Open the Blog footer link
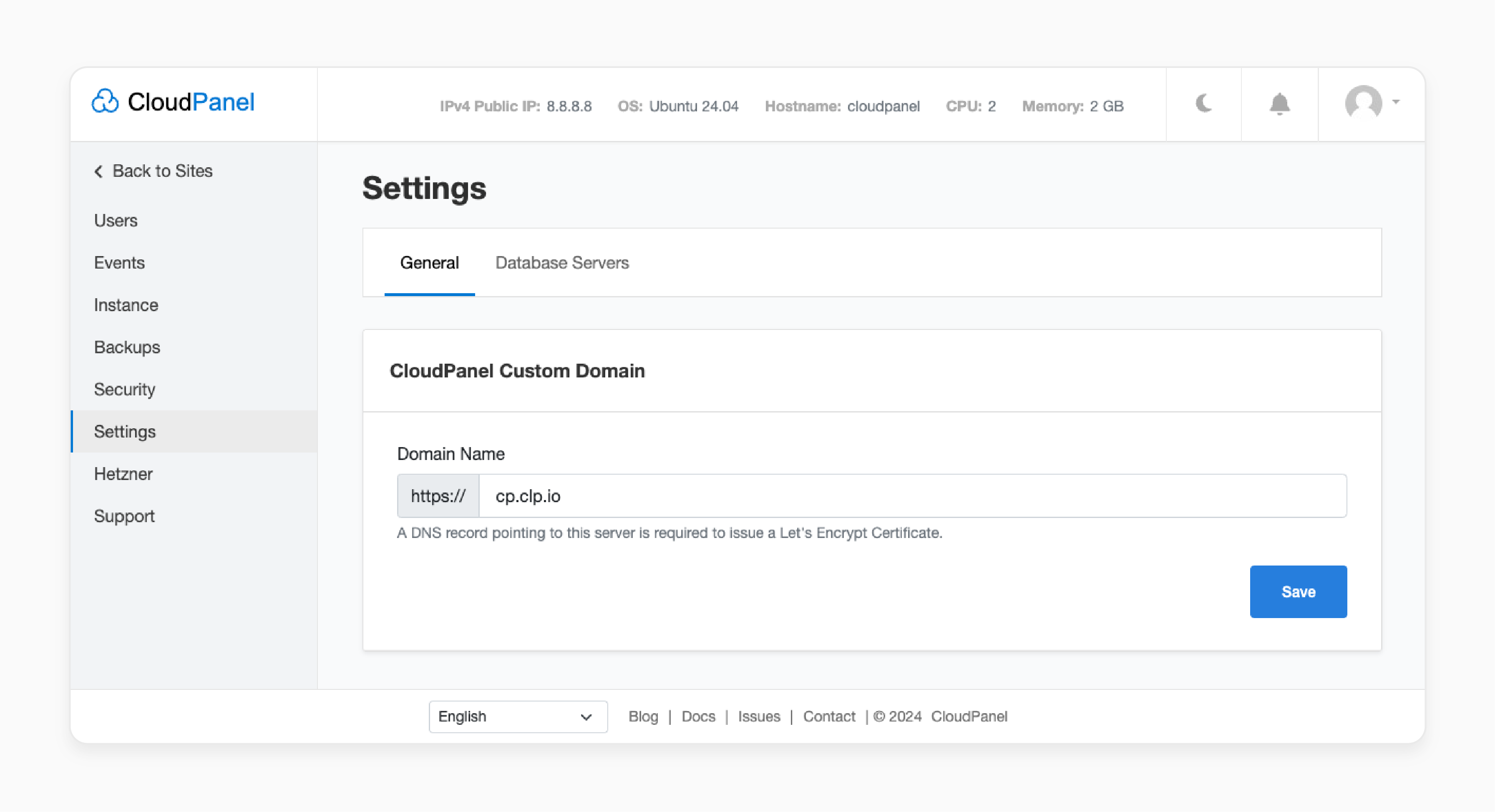The height and width of the screenshot is (812, 1495). [x=643, y=716]
